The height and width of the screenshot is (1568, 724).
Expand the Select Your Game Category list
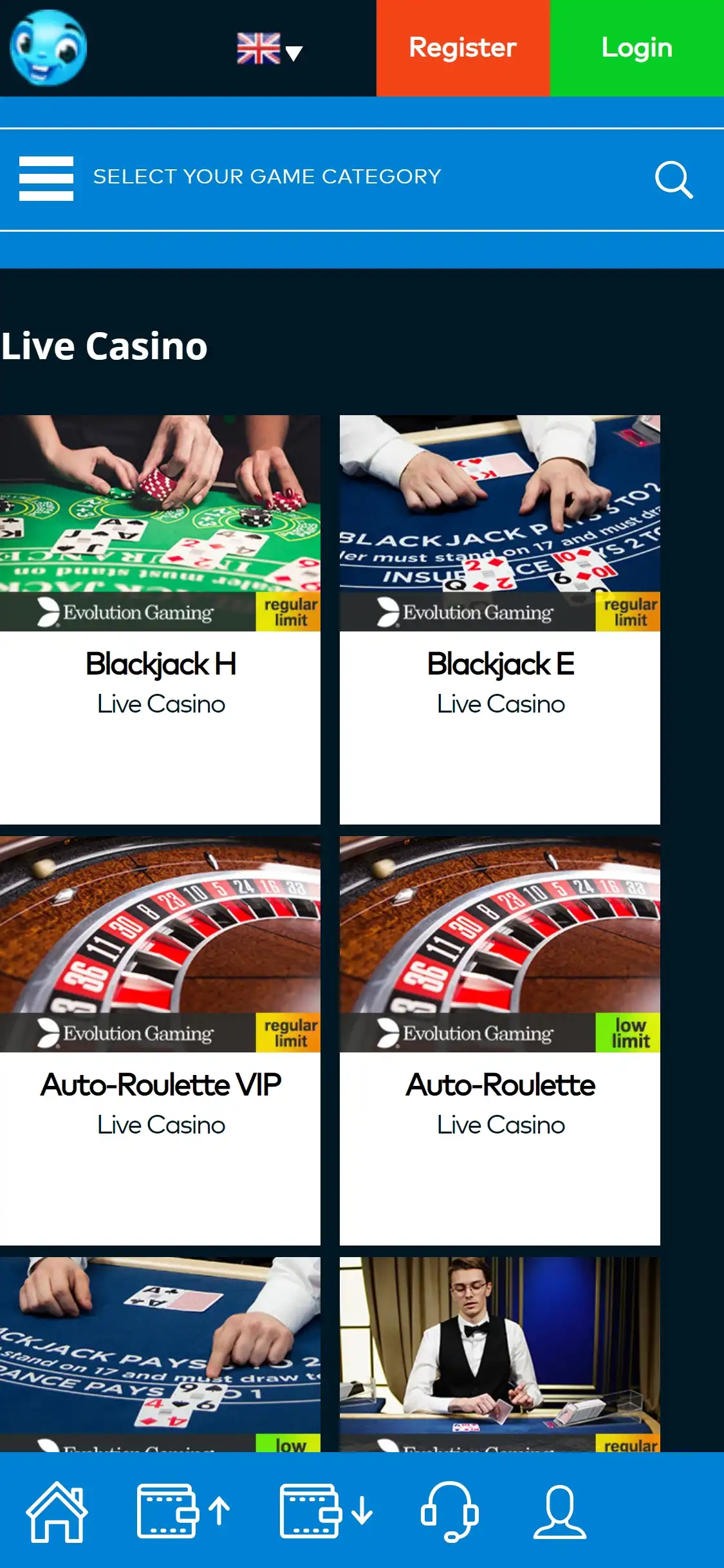tap(267, 176)
